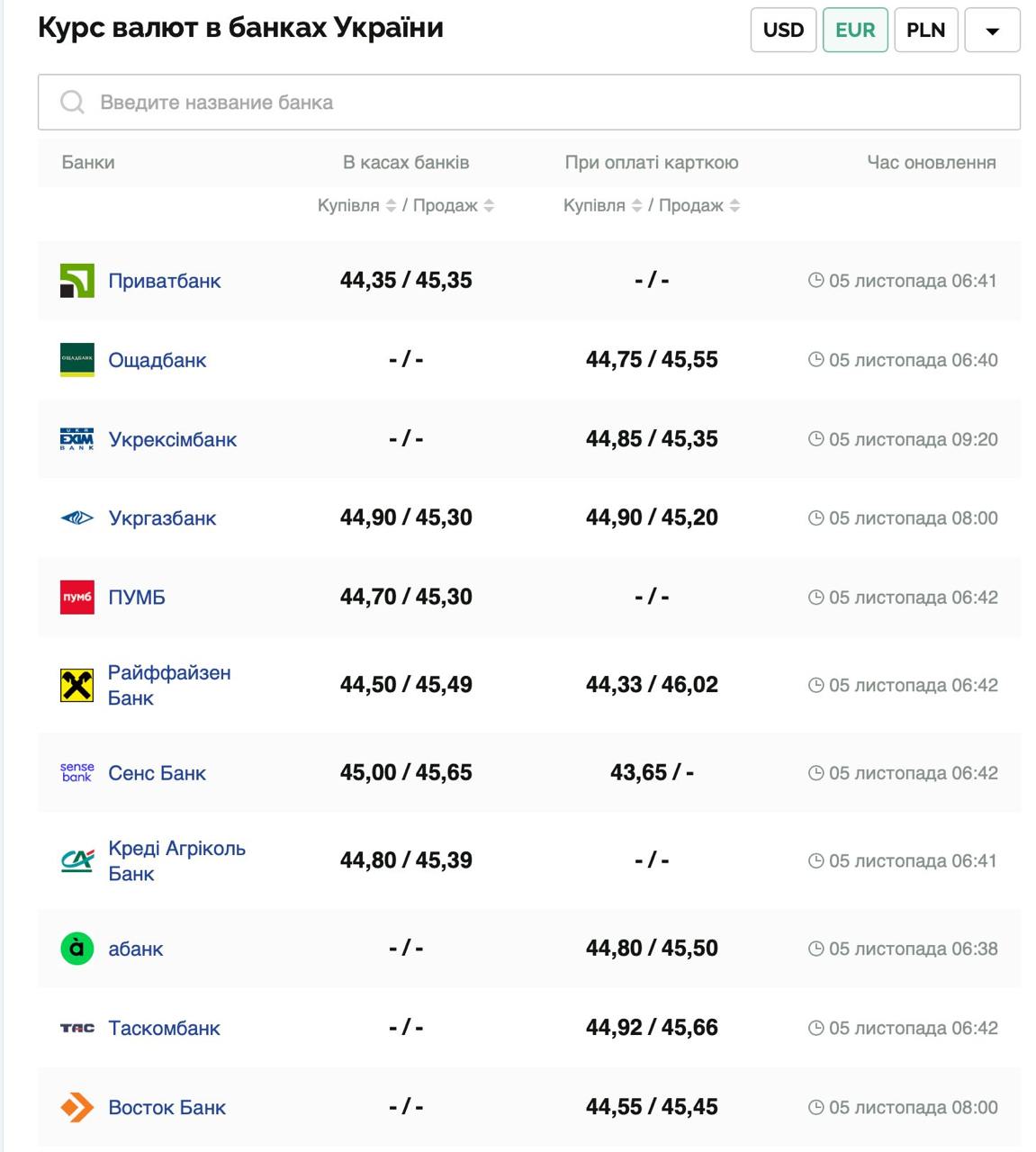Sort card payment rates by Купівля
The height and width of the screenshot is (1152, 1036).
636,206
